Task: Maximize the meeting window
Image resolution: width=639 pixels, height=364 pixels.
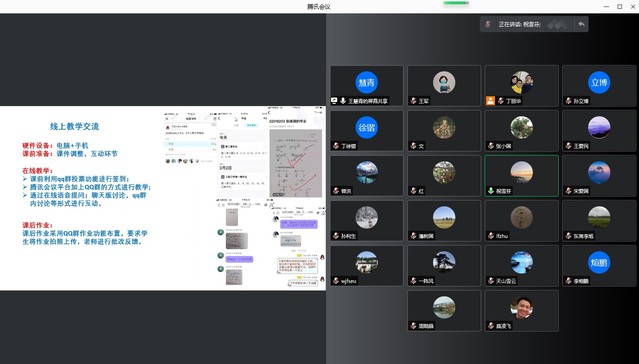Action: [x=619, y=7]
